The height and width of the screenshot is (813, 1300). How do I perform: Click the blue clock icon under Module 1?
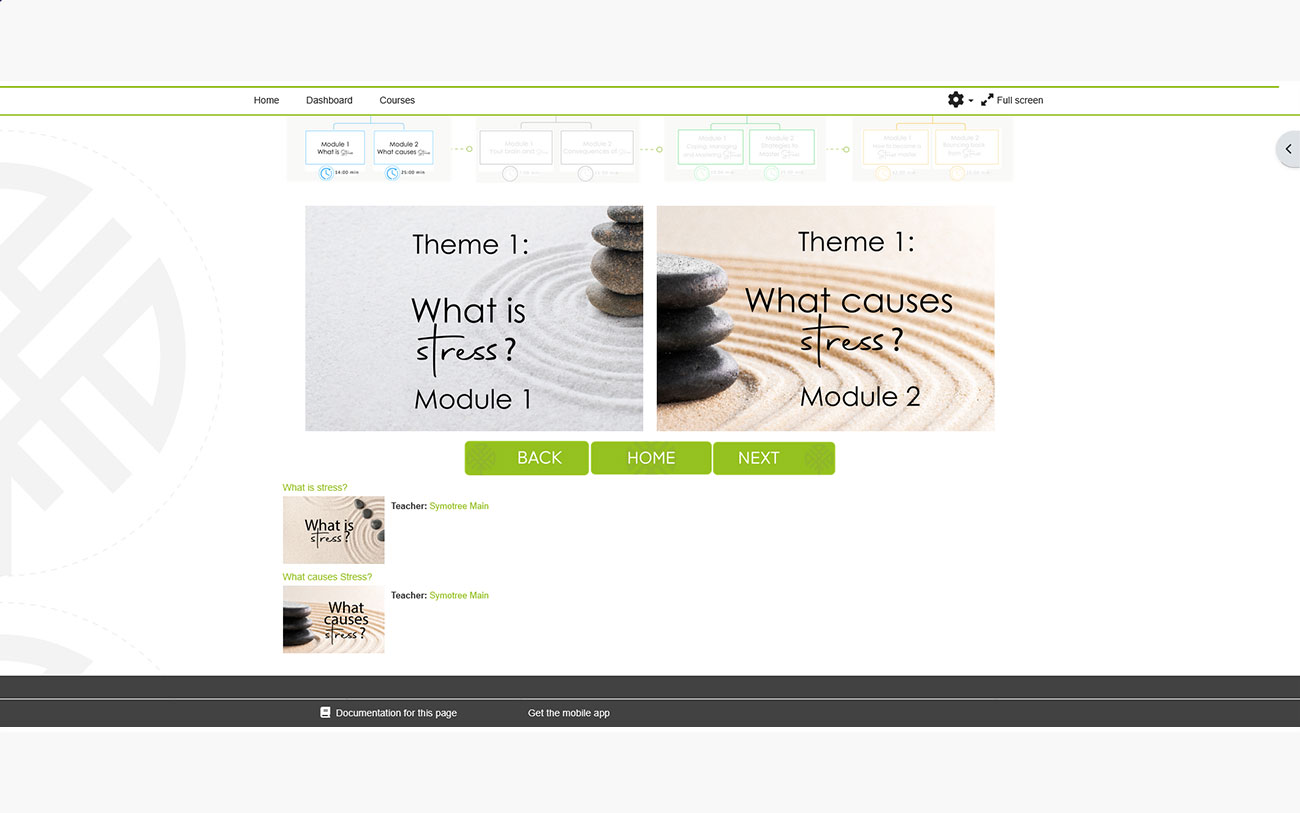326,173
